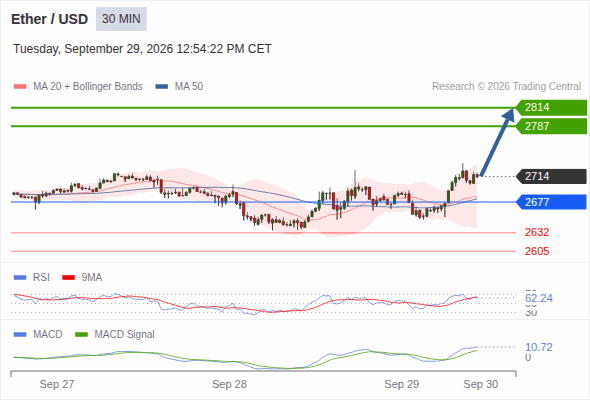Viewport: 590px width, 400px height.
Task: Click the MACD legend label
Action: [x=48, y=335]
